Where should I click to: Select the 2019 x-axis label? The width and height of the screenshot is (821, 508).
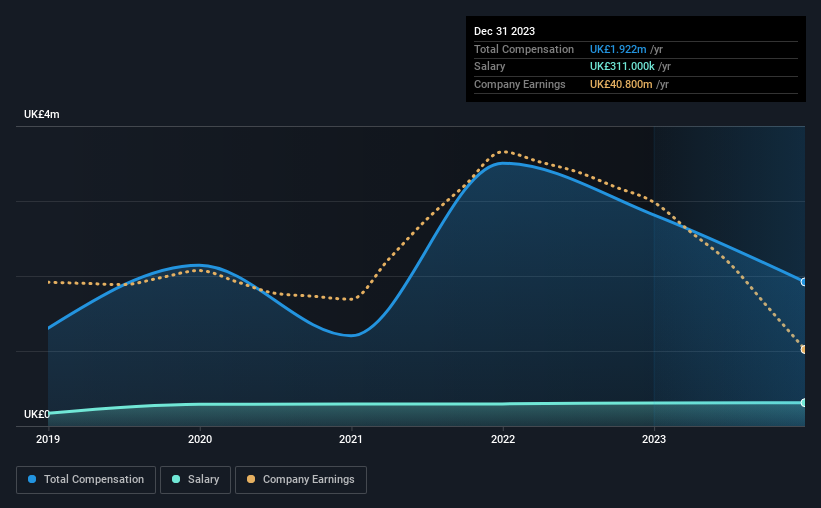(48, 439)
